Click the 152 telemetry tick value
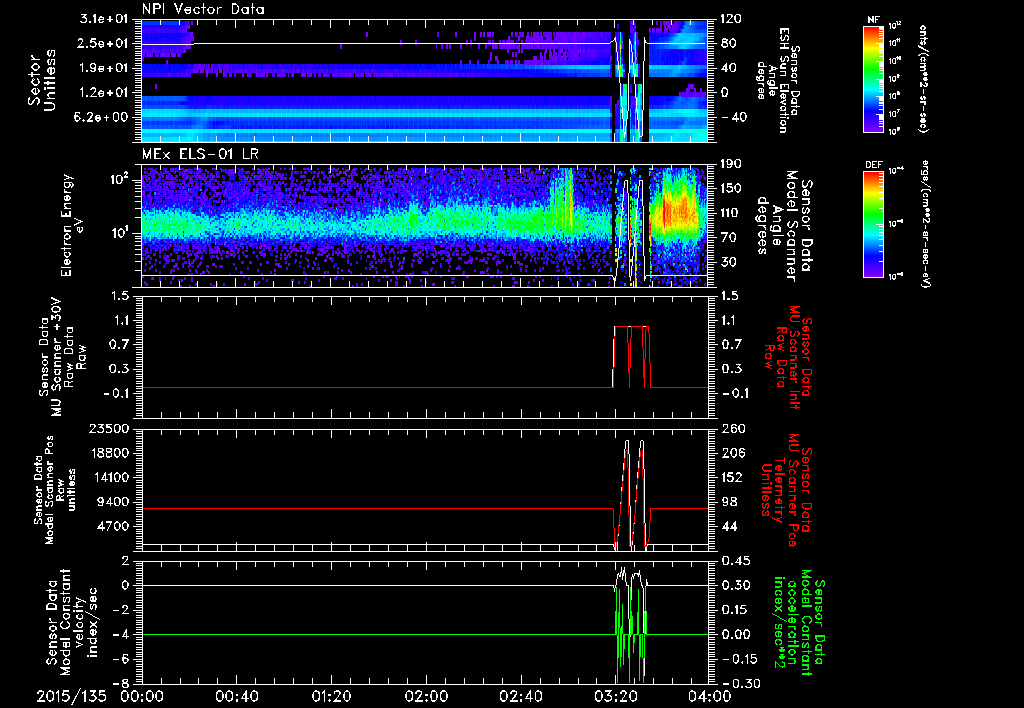Image resolution: width=1024 pixels, height=708 pixels. click(x=731, y=477)
